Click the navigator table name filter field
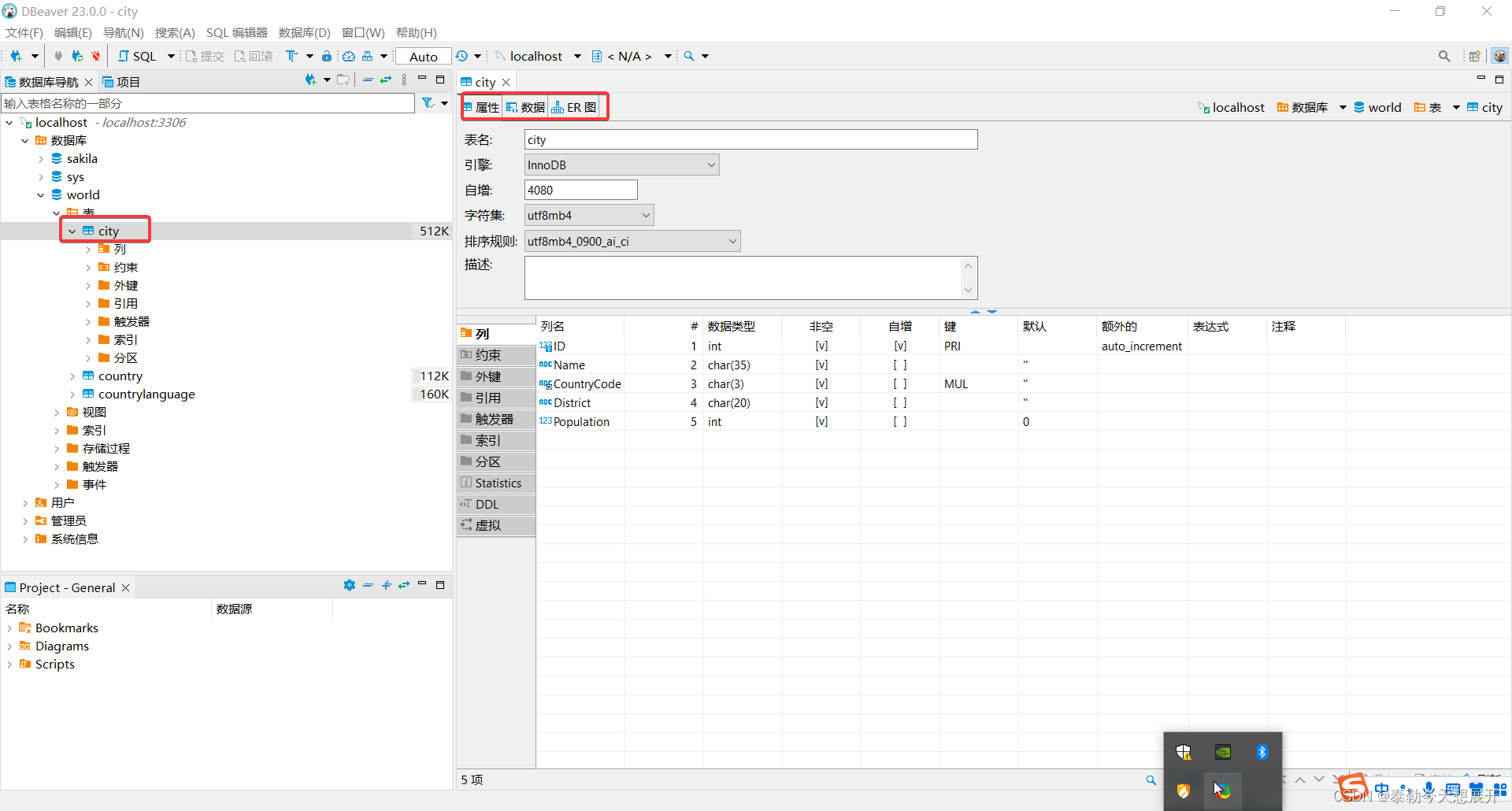1512x811 pixels. click(x=208, y=103)
